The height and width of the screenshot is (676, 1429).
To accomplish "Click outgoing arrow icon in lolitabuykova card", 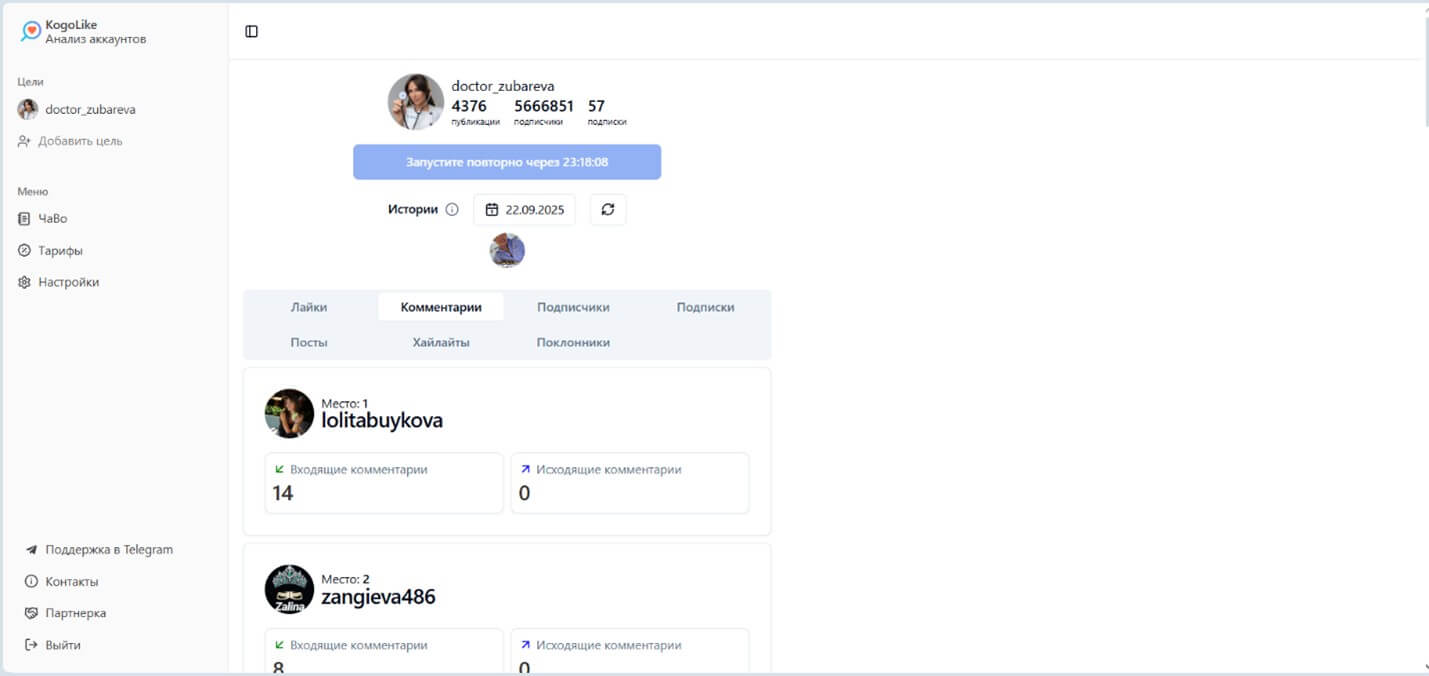I will point(525,469).
